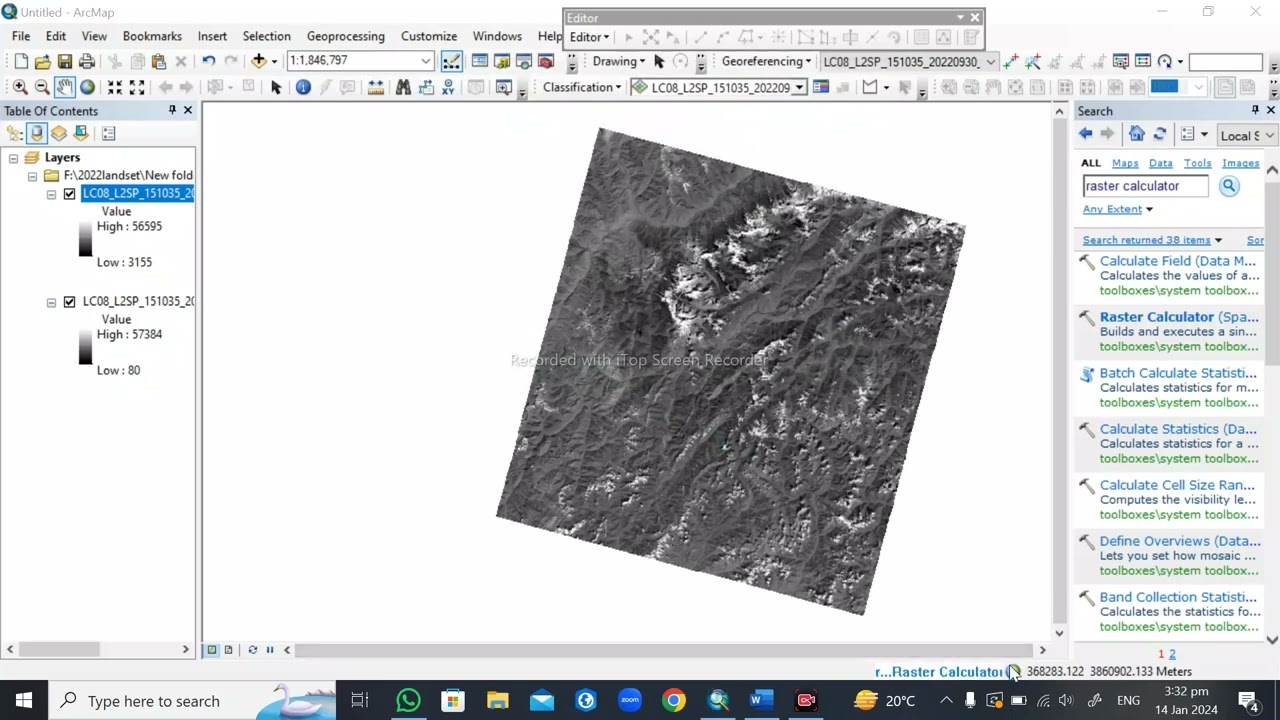Select the Zoom Out tool
The height and width of the screenshot is (720, 1280).
tap(42, 88)
